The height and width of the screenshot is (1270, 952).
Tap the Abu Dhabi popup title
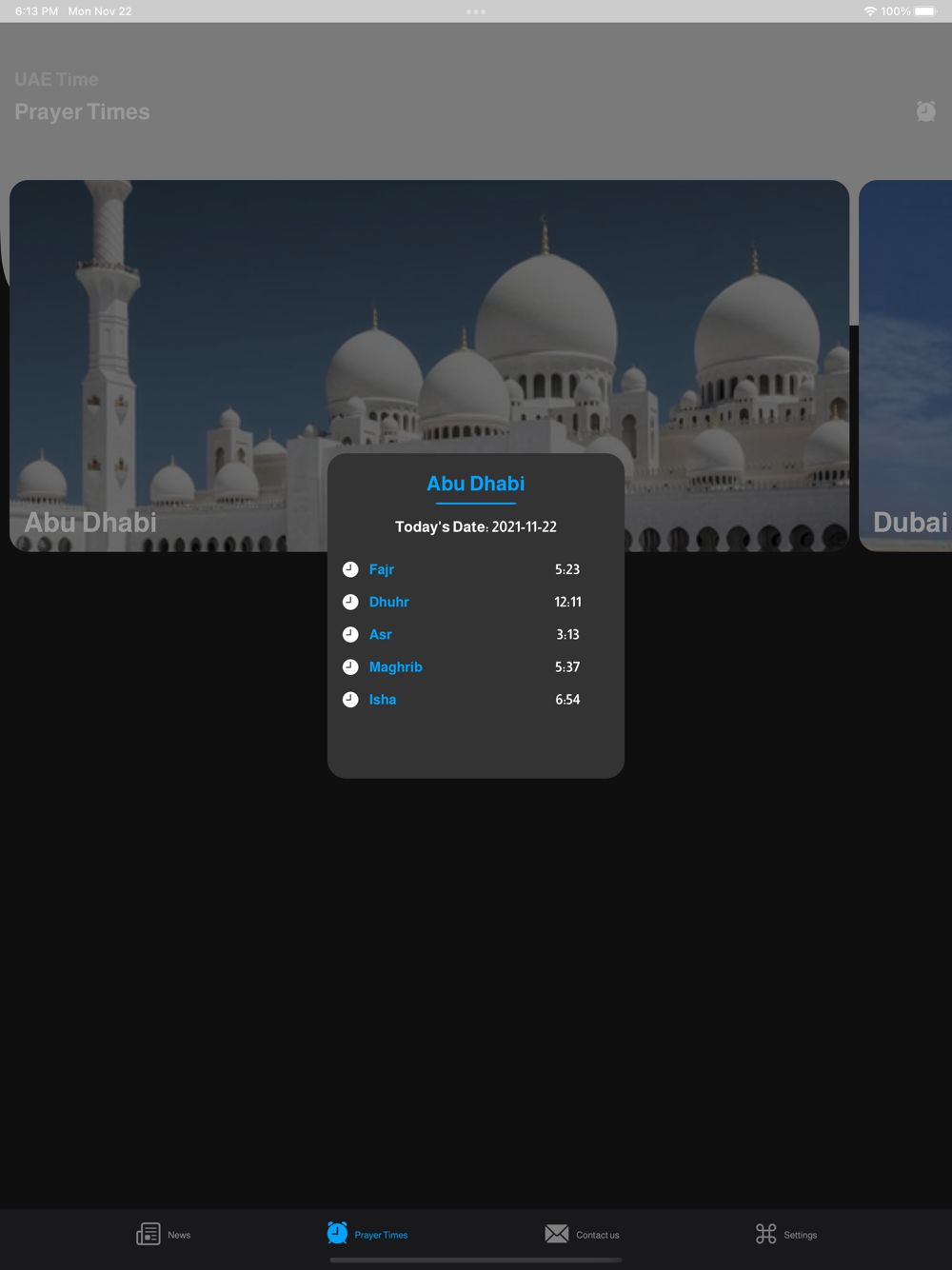tap(476, 484)
